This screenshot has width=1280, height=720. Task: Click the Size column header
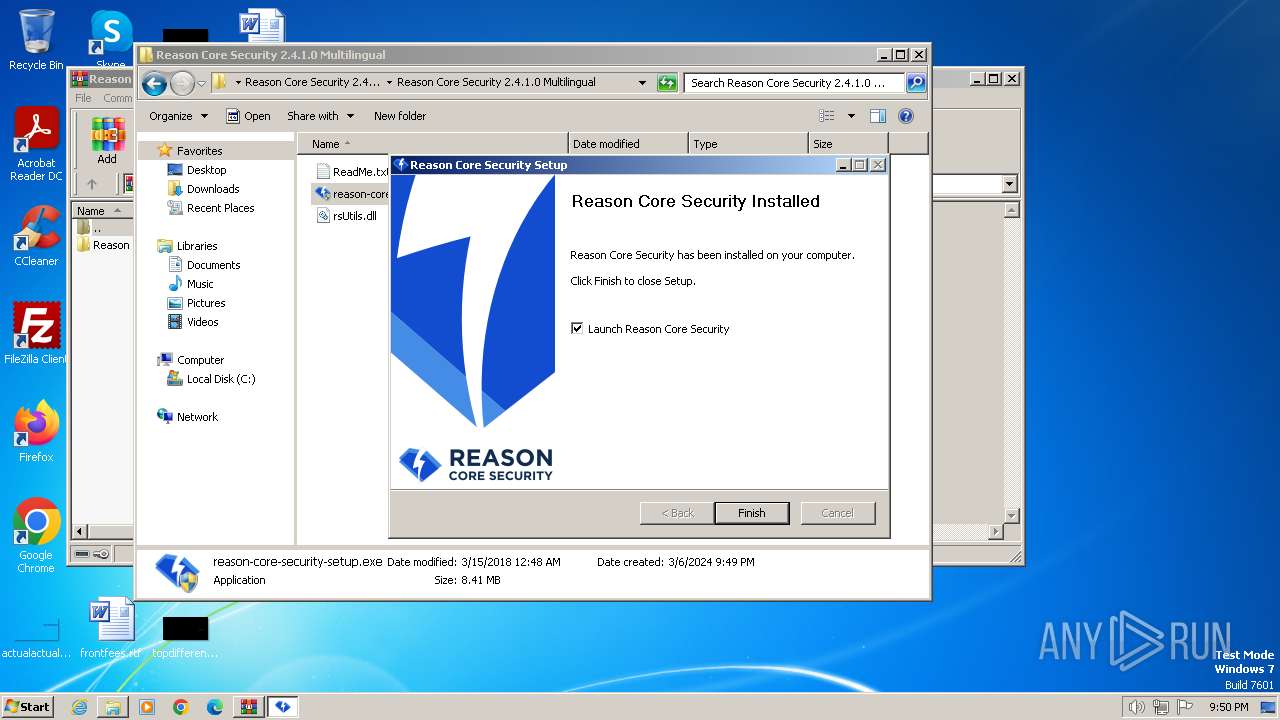pyautogui.click(x=848, y=144)
